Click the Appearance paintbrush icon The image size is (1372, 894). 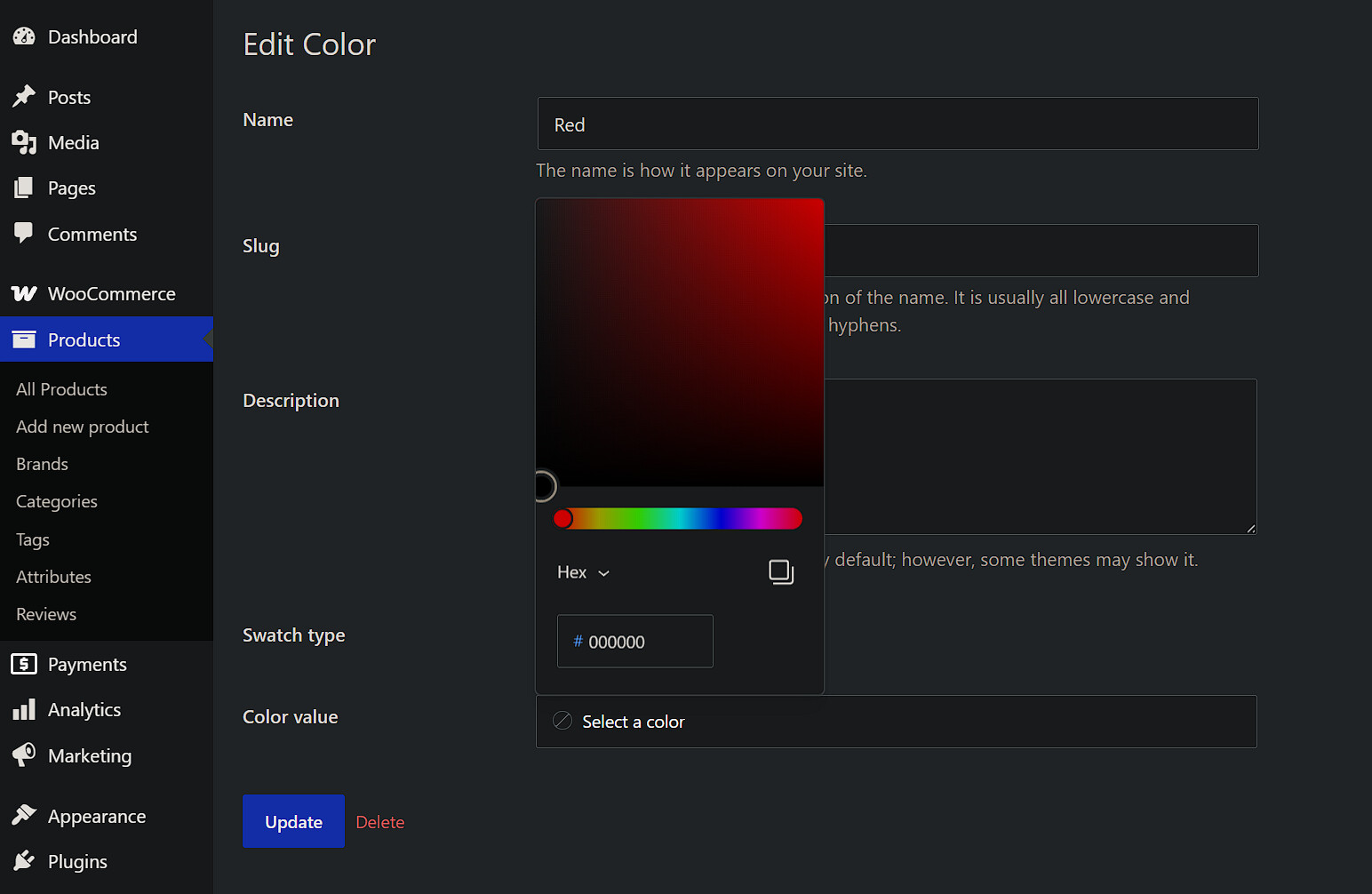24,815
